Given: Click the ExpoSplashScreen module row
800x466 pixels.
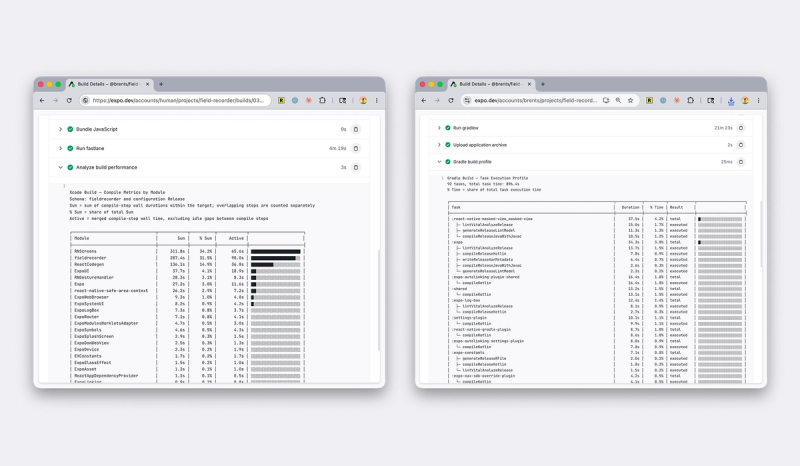Looking at the screenshot, I should pos(187,336).
